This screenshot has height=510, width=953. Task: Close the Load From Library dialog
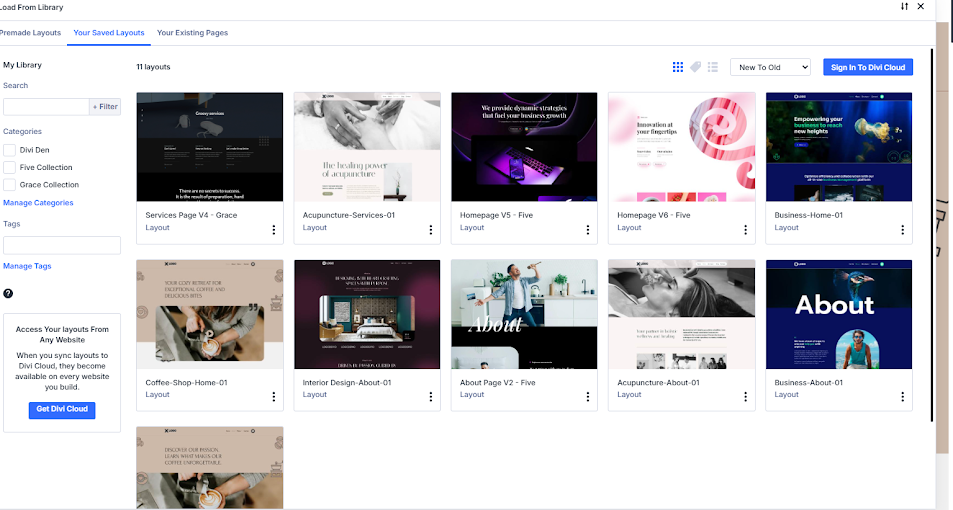pyautogui.click(x=921, y=6)
